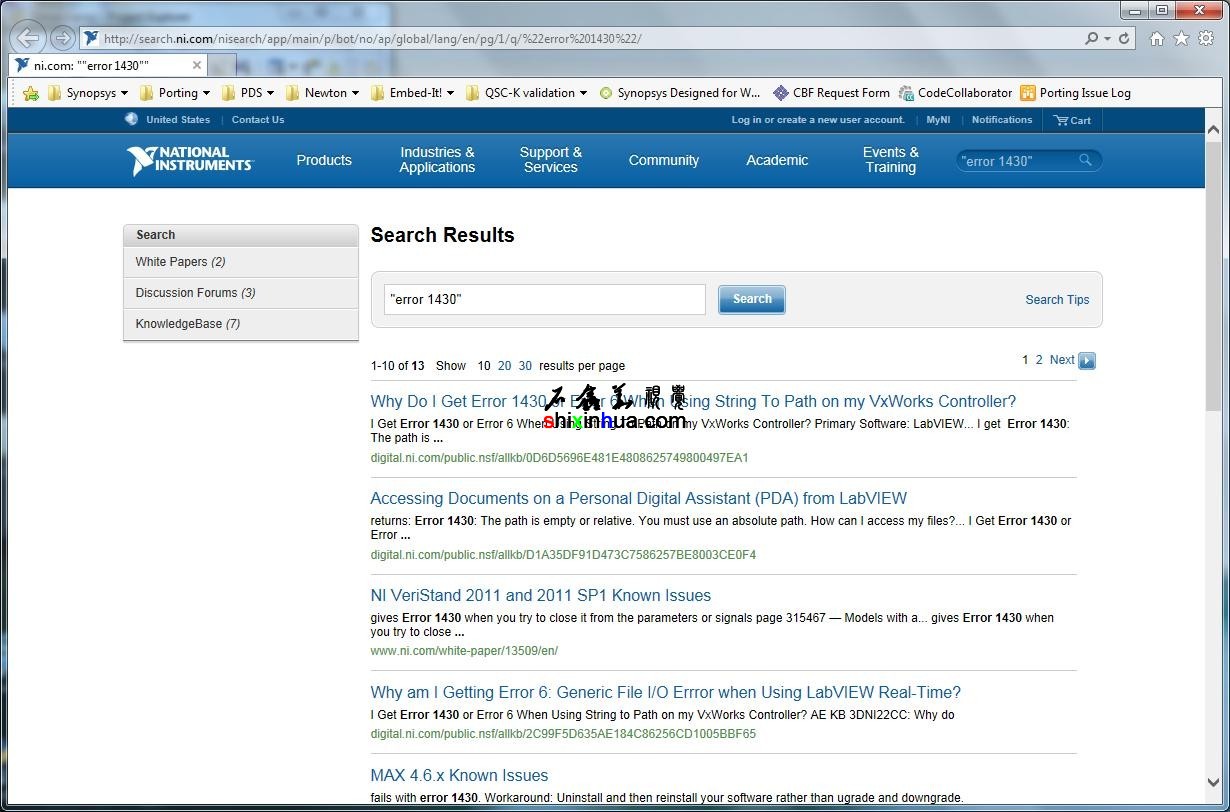The width and height of the screenshot is (1230, 812).
Task: Click the main search results query field
Action: point(545,299)
